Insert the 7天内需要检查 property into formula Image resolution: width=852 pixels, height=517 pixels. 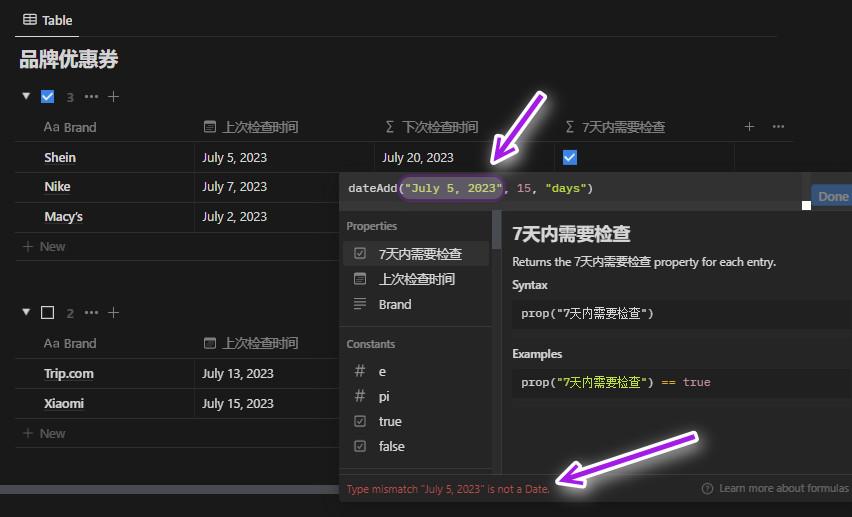pyautogui.click(x=416, y=253)
